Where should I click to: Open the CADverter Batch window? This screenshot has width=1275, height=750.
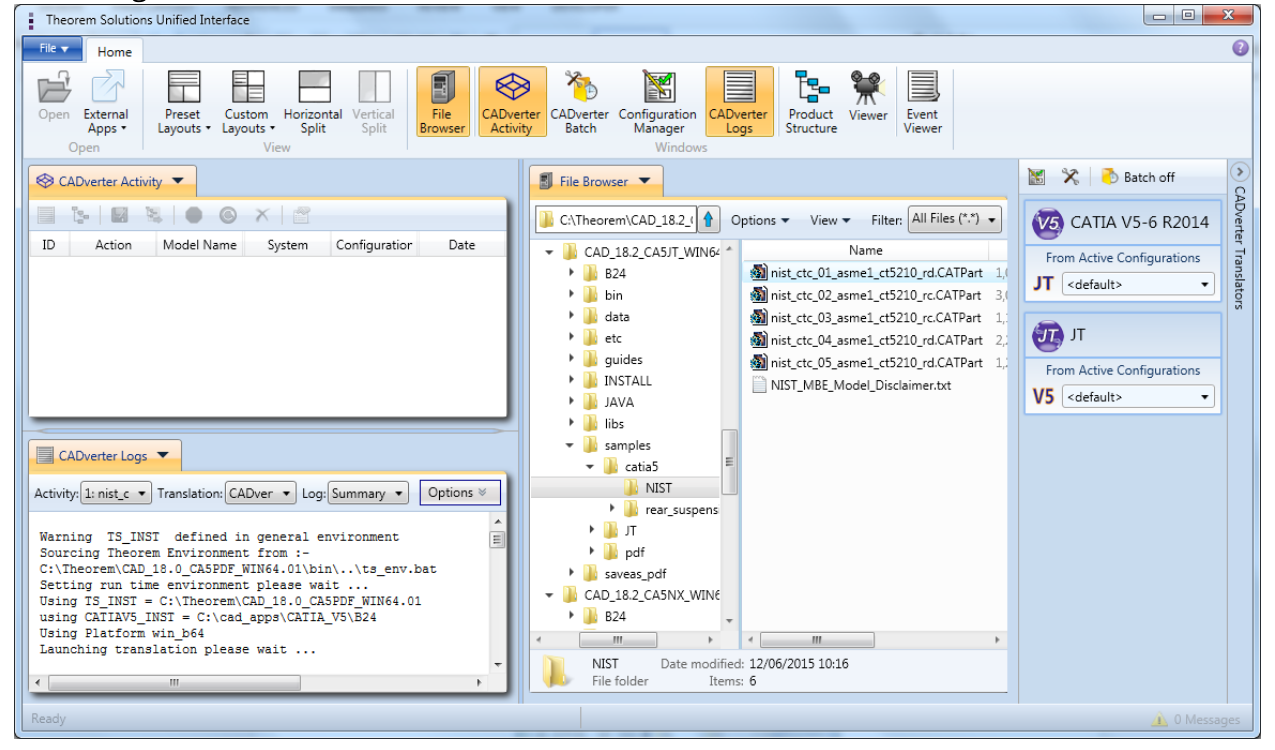[580, 102]
